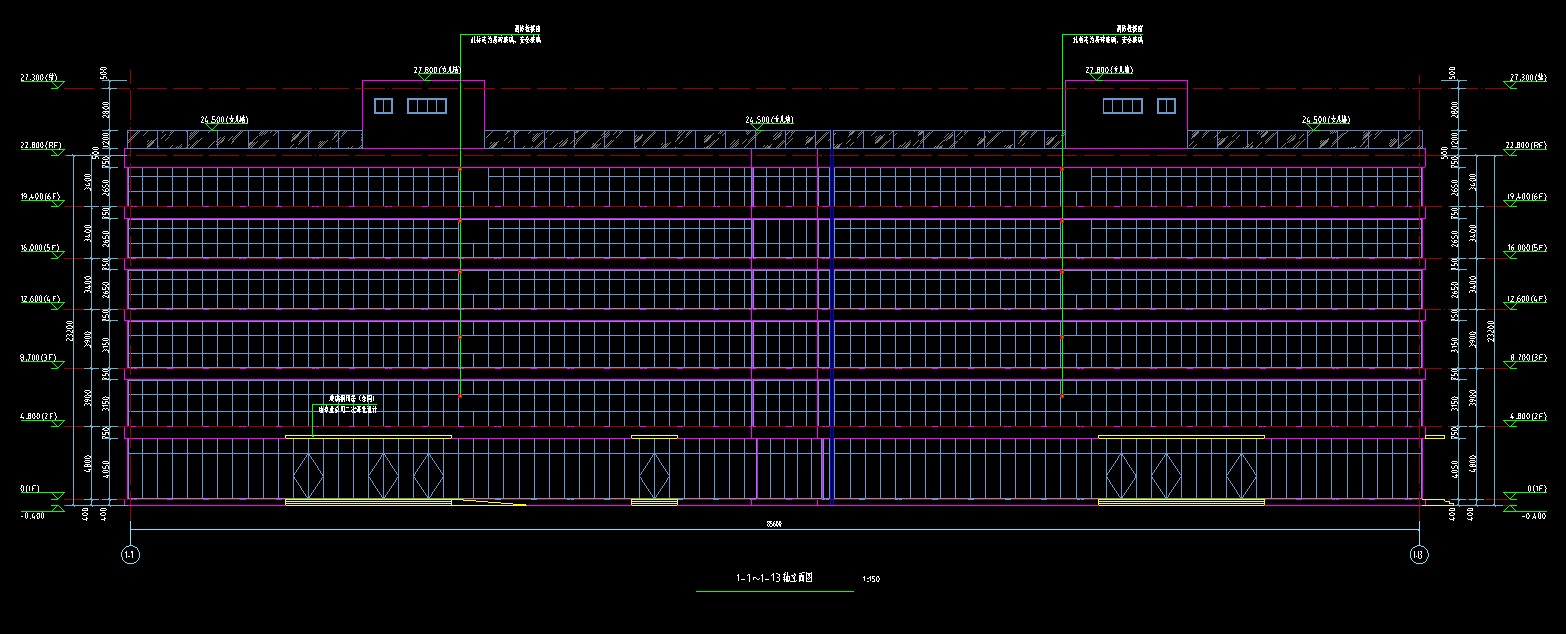Click the right 12.600(4F) elevation label
The height and width of the screenshot is (634, 1566).
(x=1525, y=299)
